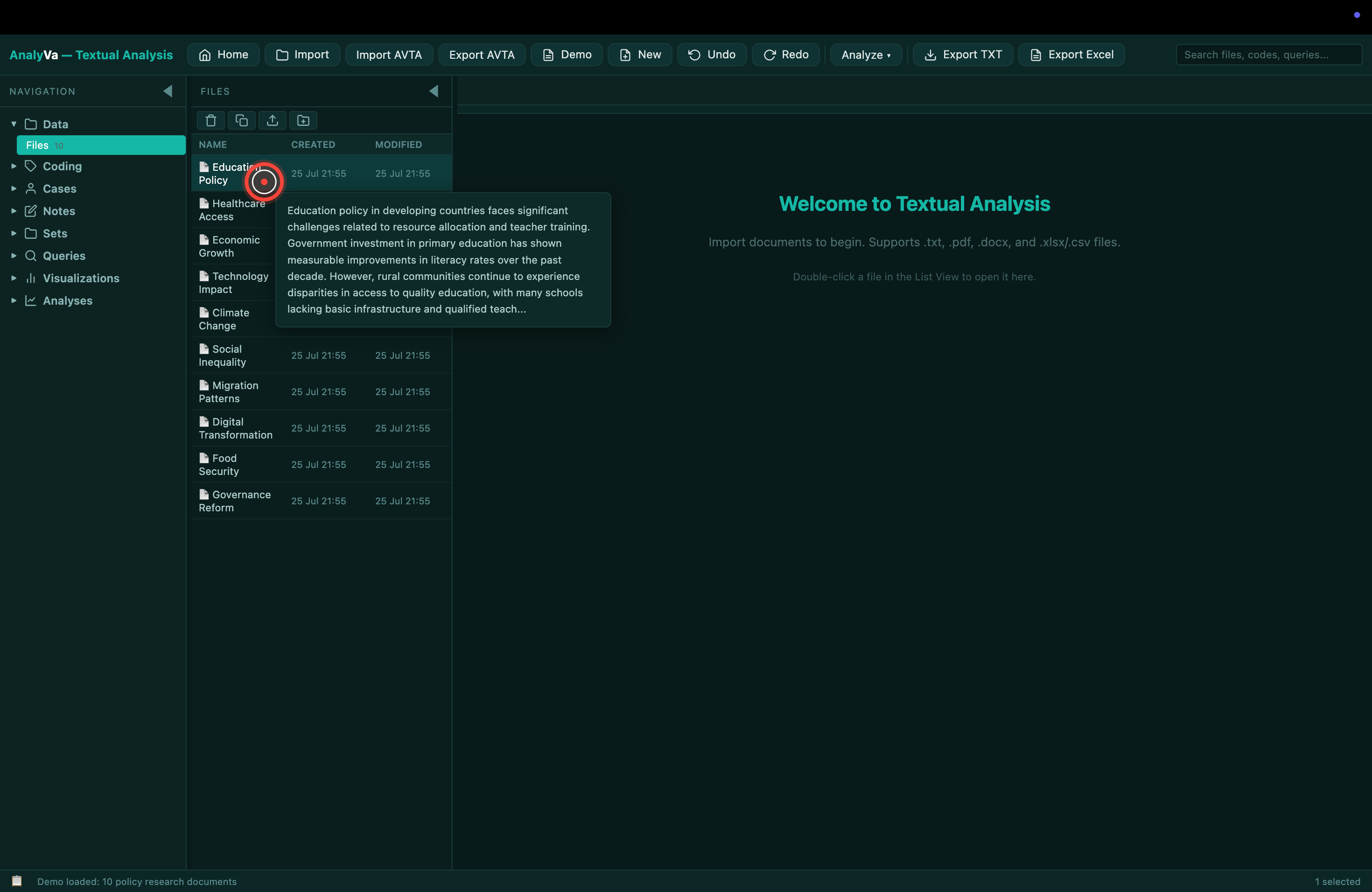Click the 'Demo loaded' status bar message
1372x892 pixels.
[137, 882]
